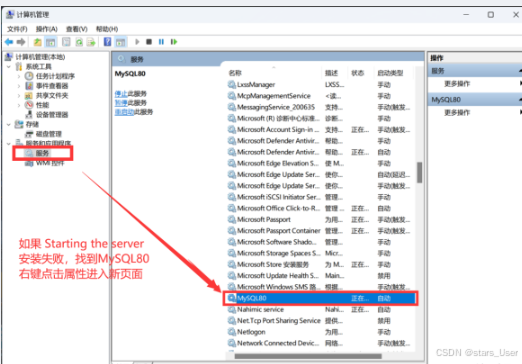Collapse the 系统工具 tree node chevron
This screenshot has height=364, width=522.
coord(9,67)
